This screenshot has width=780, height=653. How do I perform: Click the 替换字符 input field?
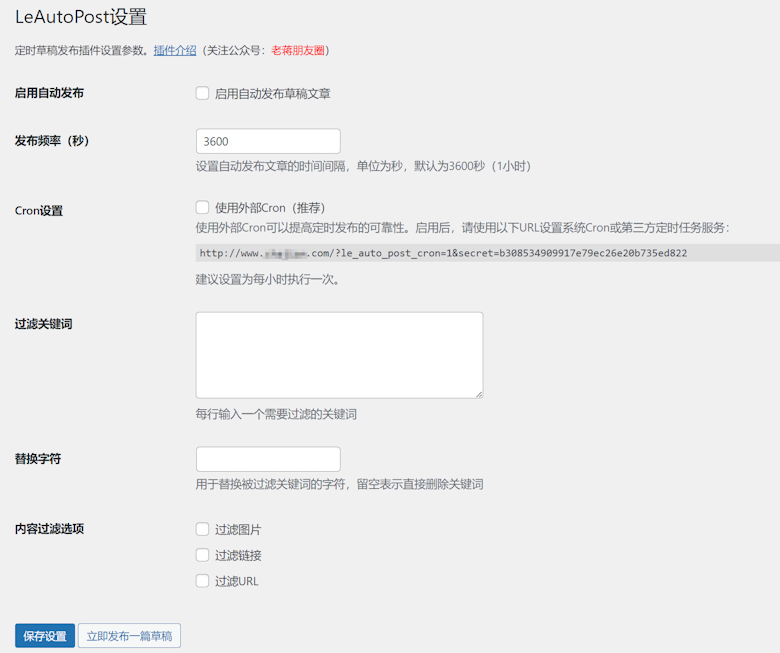point(268,459)
